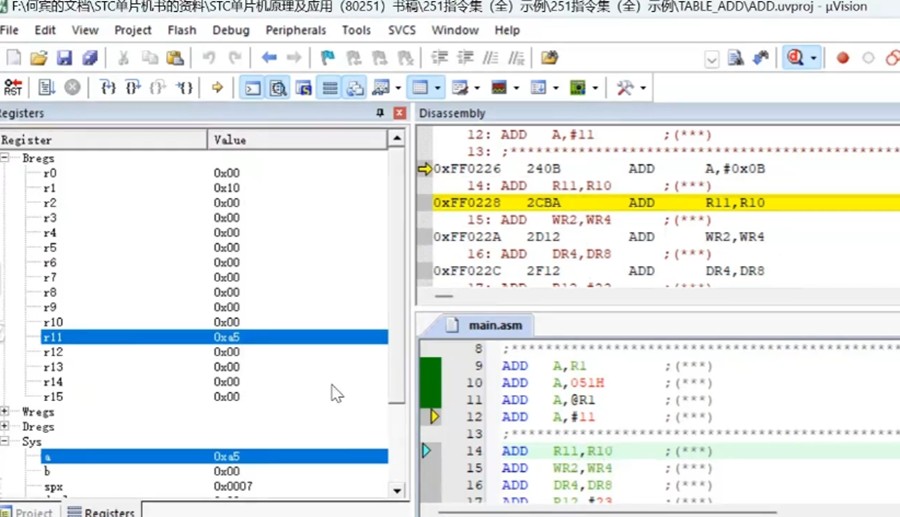The image size is (900, 517).
Task: Create a new file with toolbar icon
Action: pyautogui.click(x=13, y=58)
